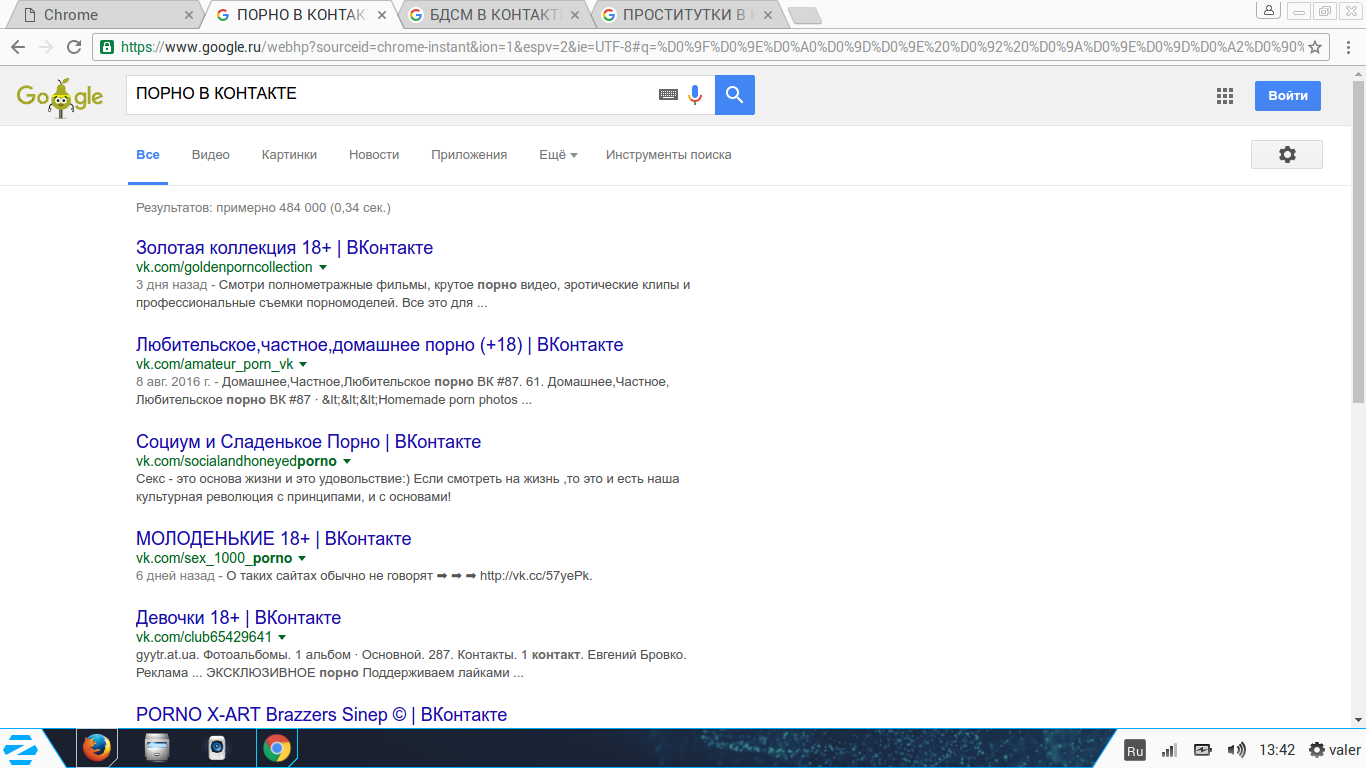Expand arrow next to vk.com/club65429641
The width and height of the screenshot is (1366, 768).
pos(282,637)
